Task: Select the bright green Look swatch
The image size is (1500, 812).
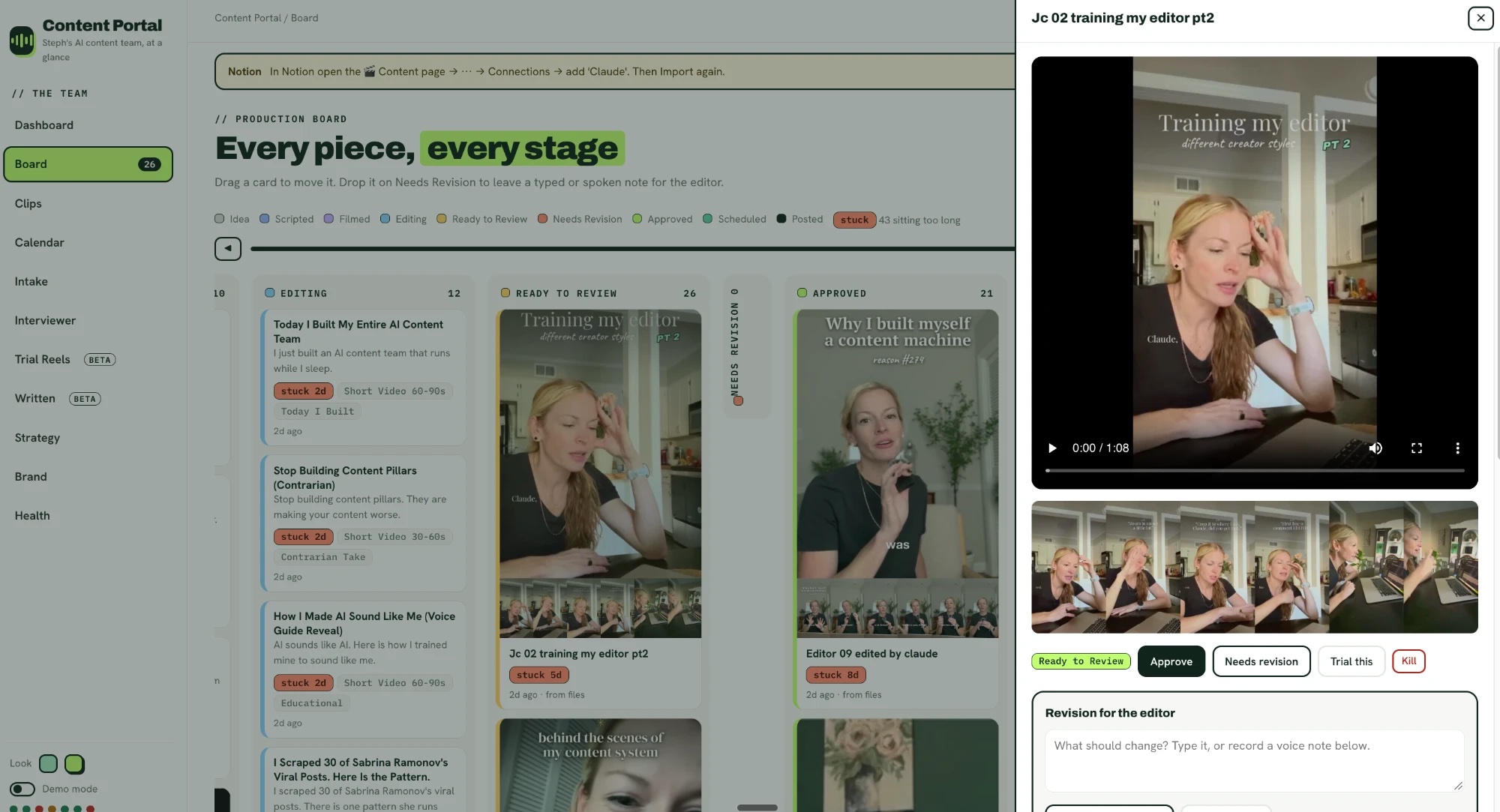Action: pyautogui.click(x=74, y=763)
